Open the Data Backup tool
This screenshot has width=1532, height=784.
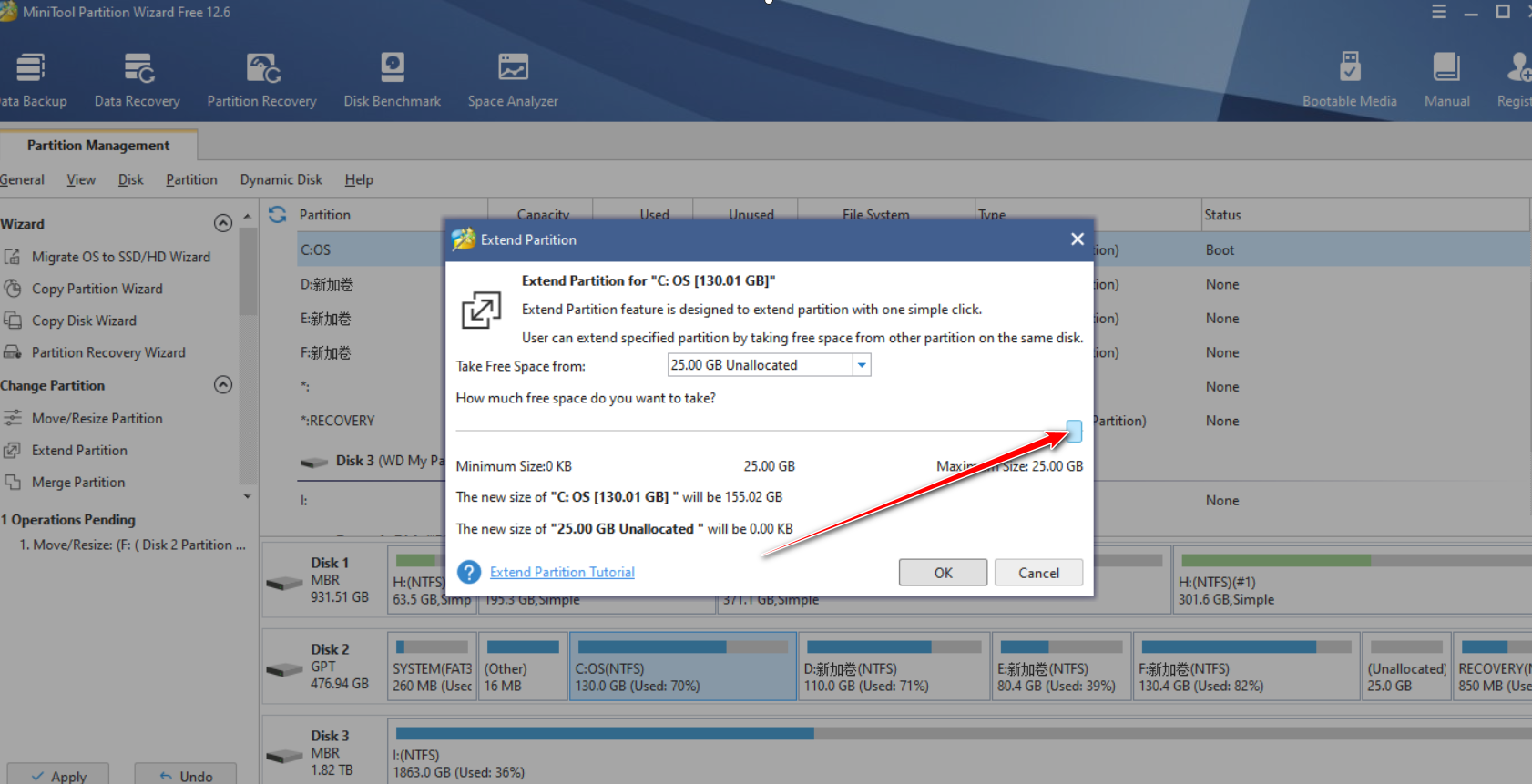33,80
